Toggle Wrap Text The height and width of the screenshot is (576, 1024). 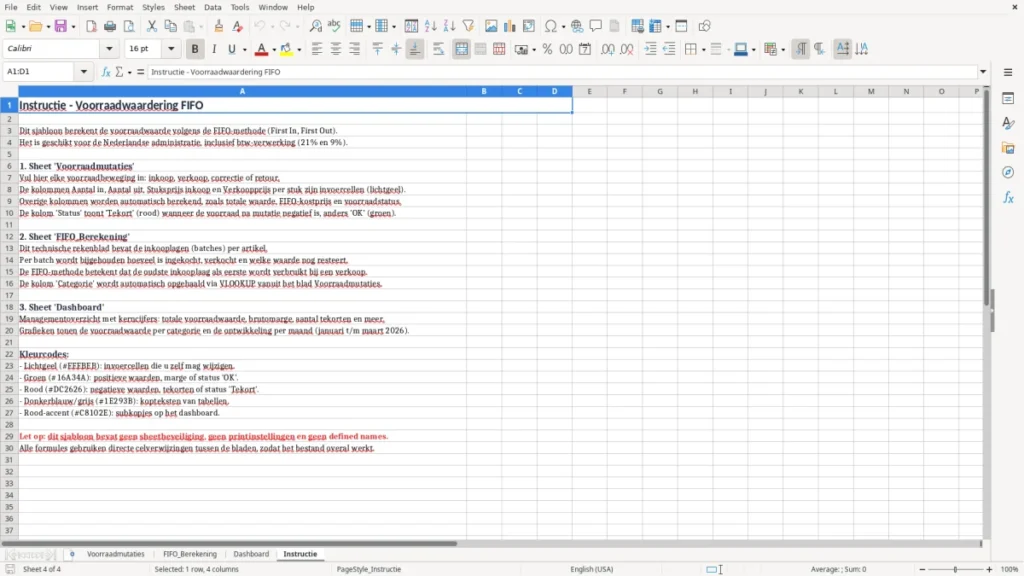coord(439,49)
